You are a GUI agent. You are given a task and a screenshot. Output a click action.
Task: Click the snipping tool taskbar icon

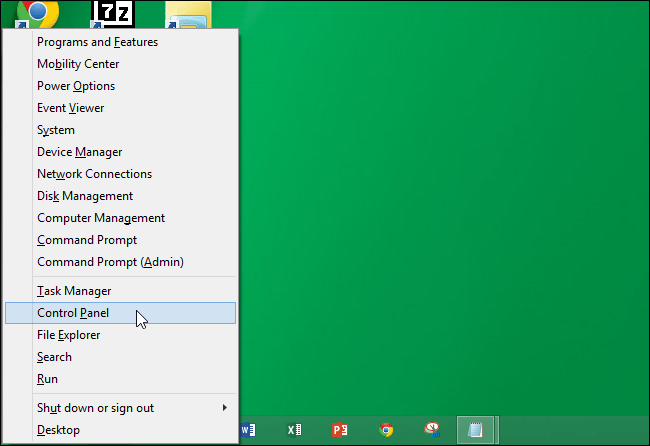point(432,430)
